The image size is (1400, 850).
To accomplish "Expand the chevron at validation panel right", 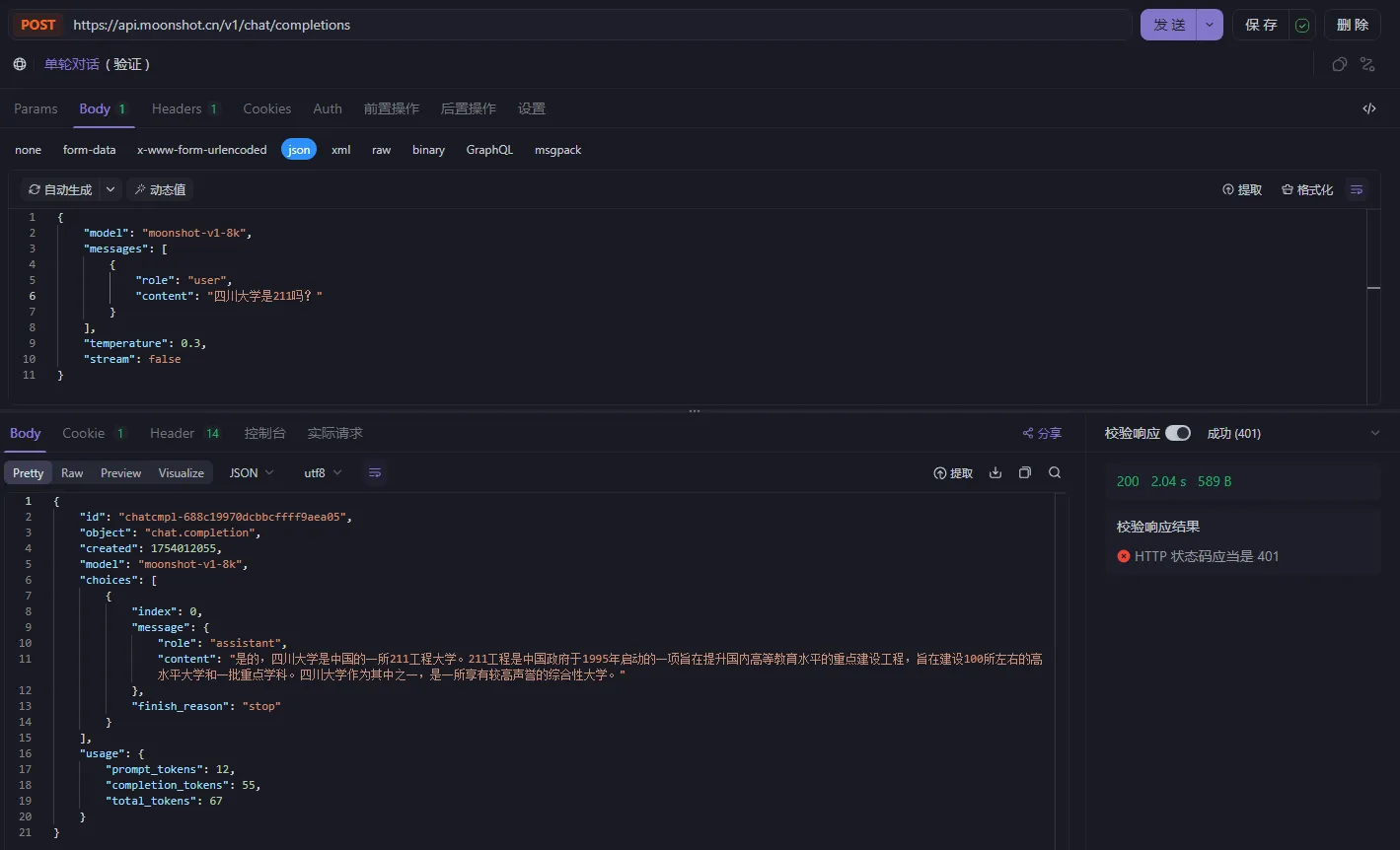I will [x=1375, y=433].
